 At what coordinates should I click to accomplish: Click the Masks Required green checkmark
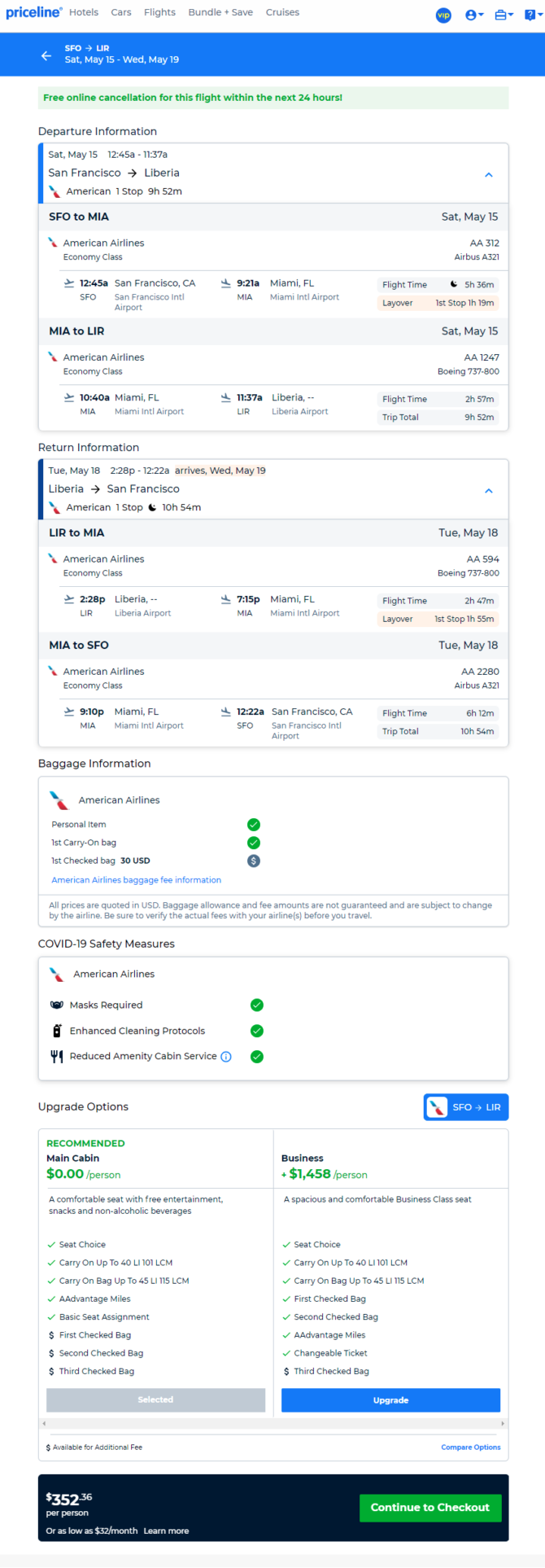[x=257, y=1005]
